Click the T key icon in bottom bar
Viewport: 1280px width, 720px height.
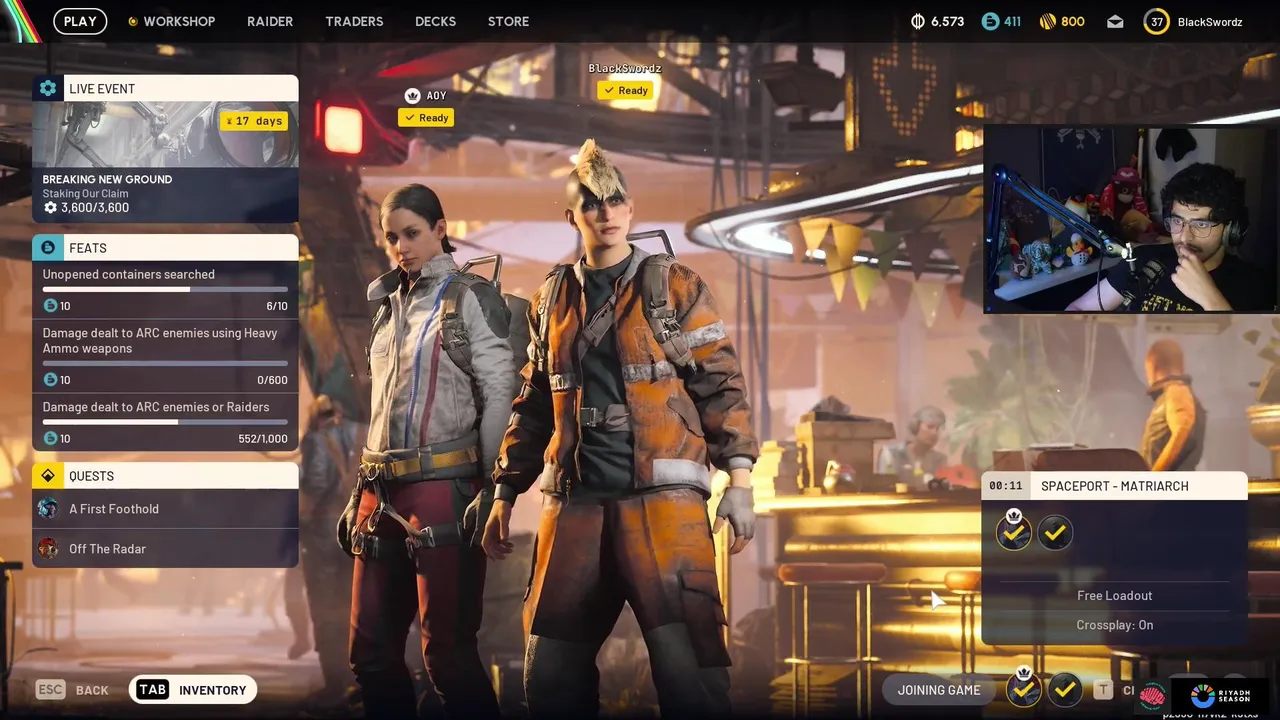click(1102, 689)
